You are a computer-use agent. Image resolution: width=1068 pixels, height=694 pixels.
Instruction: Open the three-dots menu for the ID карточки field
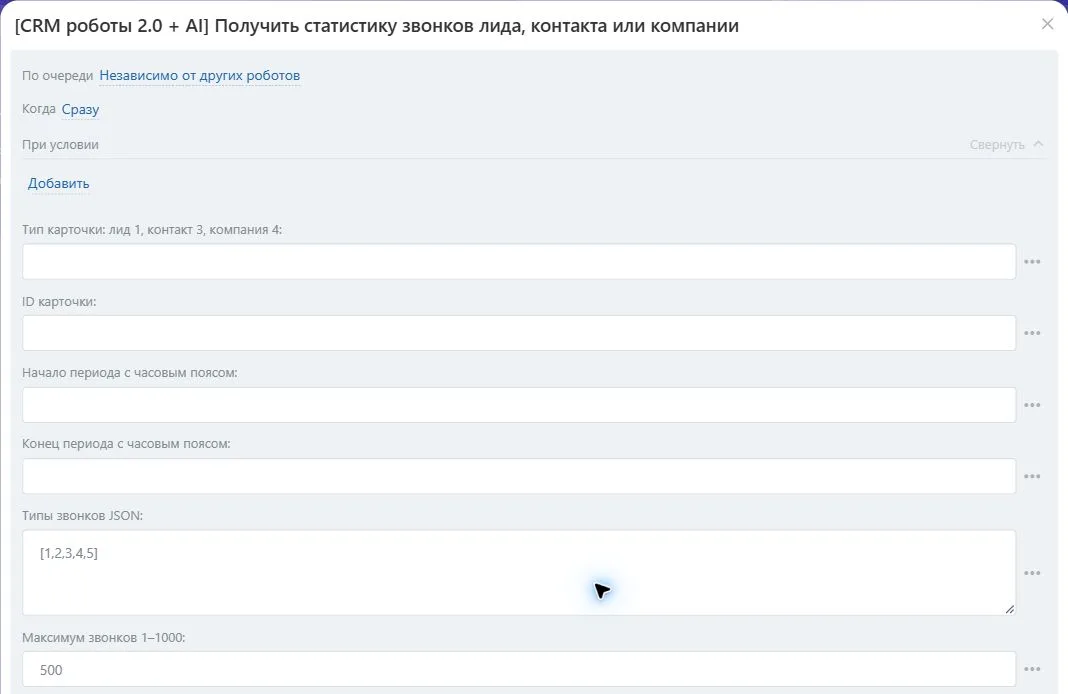click(x=1032, y=333)
